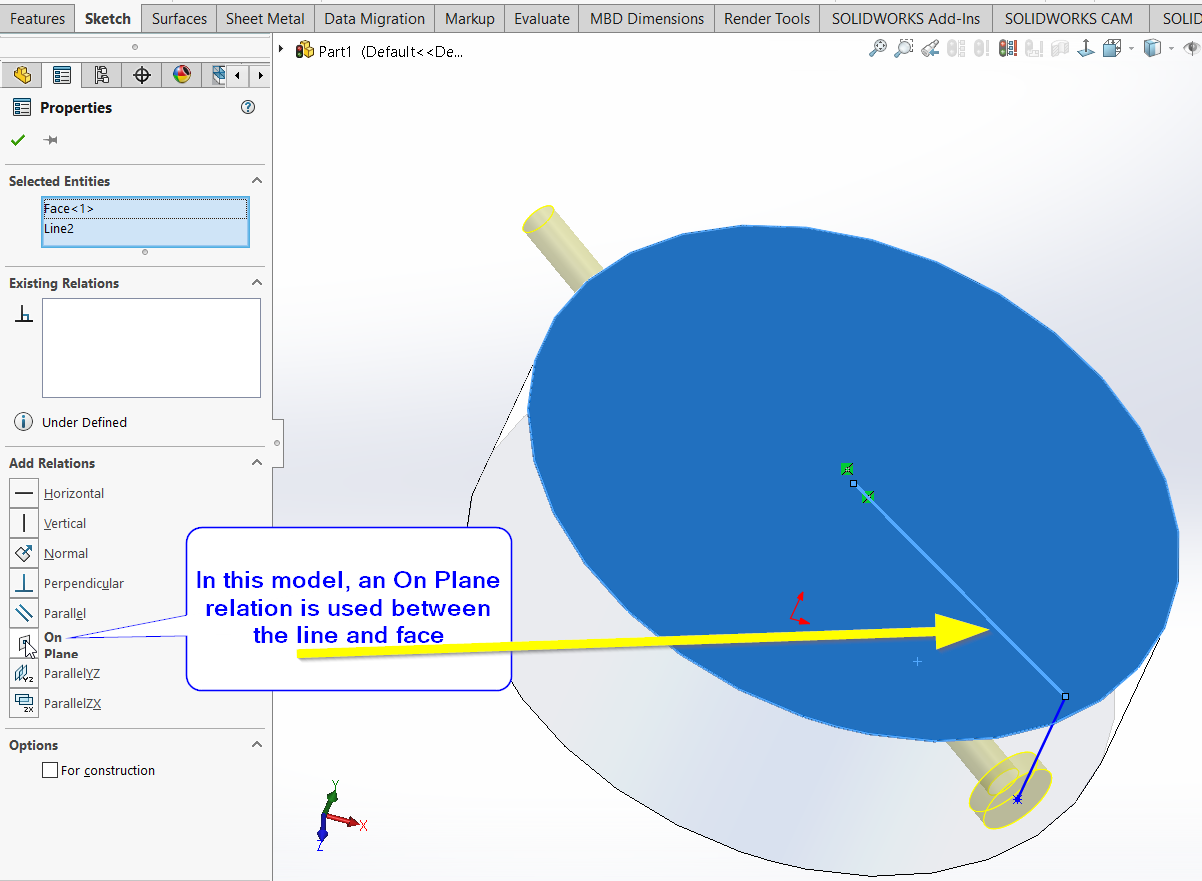Enable the For construction checkbox
Image resolution: width=1202 pixels, height=881 pixels.
[x=50, y=771]
